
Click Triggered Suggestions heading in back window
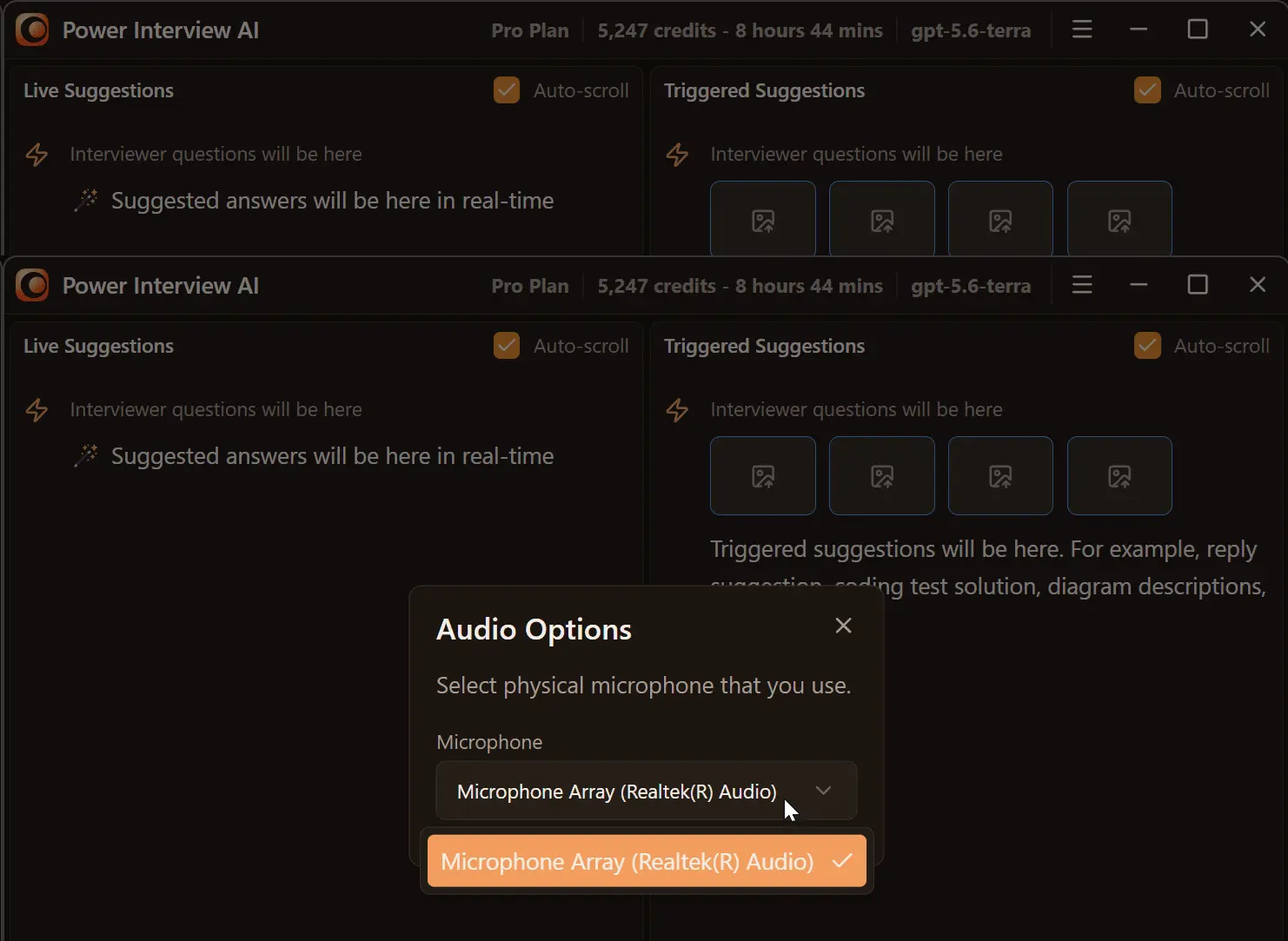click(x=764, y=90)
